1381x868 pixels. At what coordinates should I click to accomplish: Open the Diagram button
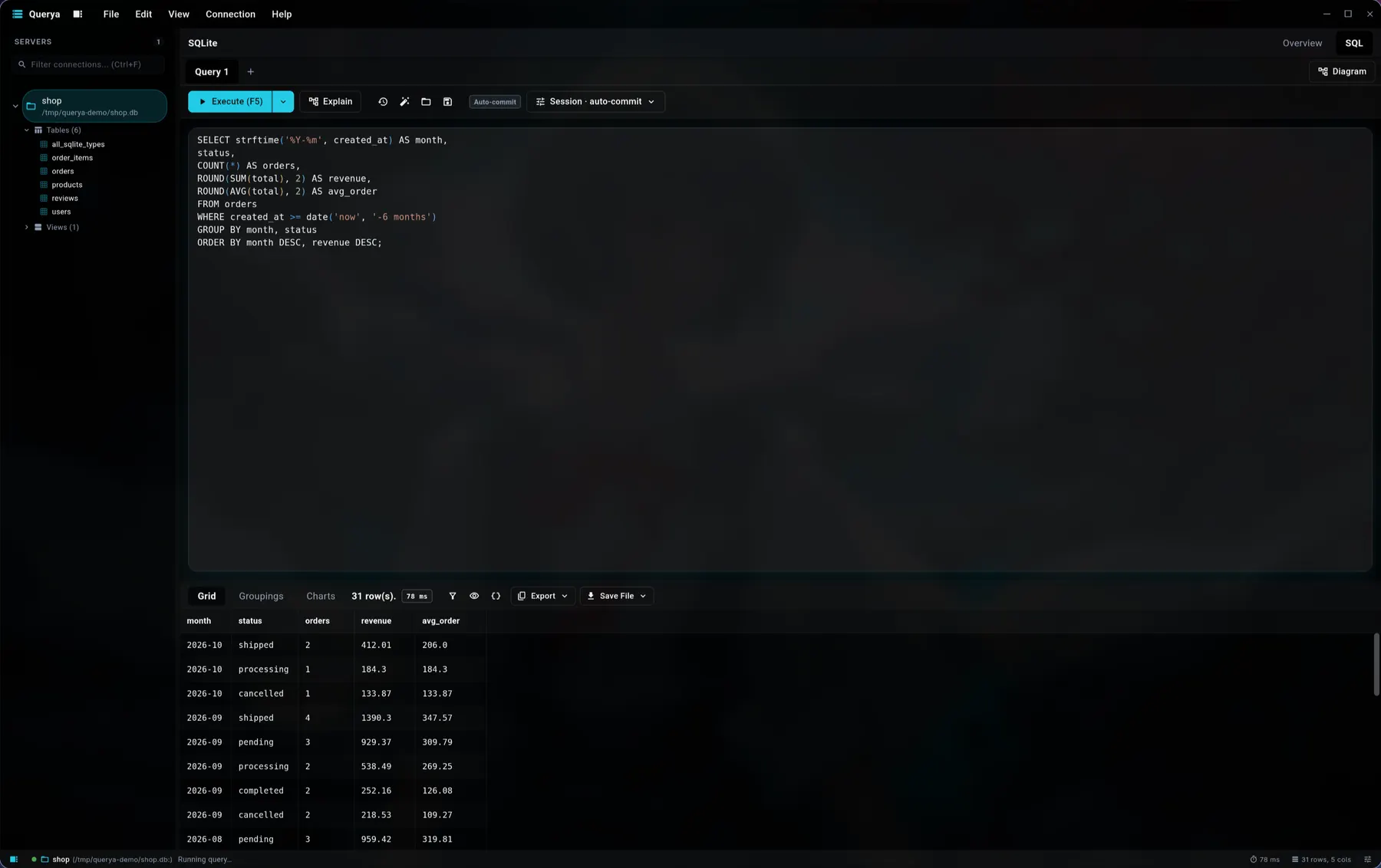click(1342, 71)
